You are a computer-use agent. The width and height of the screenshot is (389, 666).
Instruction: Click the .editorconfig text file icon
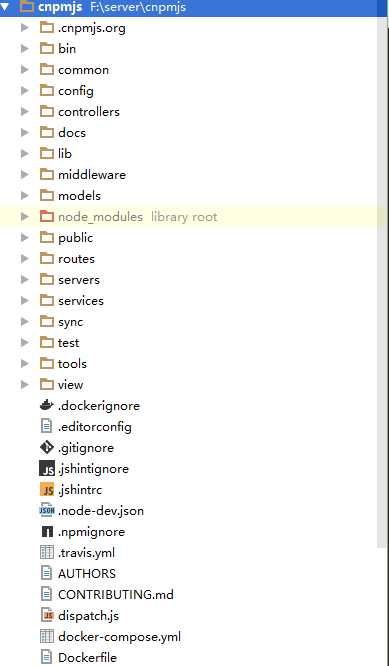click(46, 426)
